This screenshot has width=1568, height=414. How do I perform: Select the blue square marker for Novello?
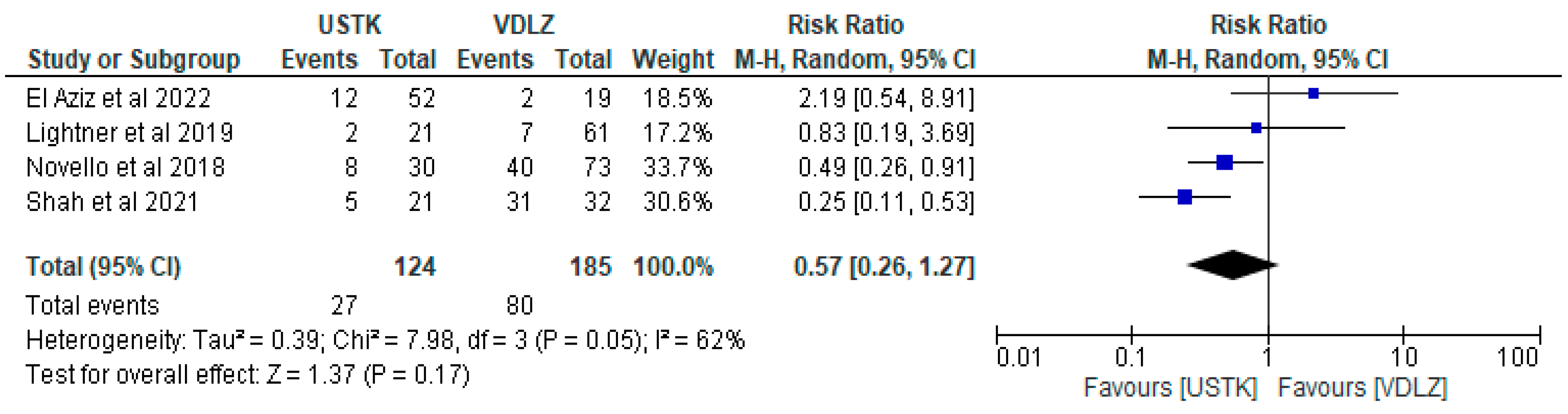(x=1224, y=162)
